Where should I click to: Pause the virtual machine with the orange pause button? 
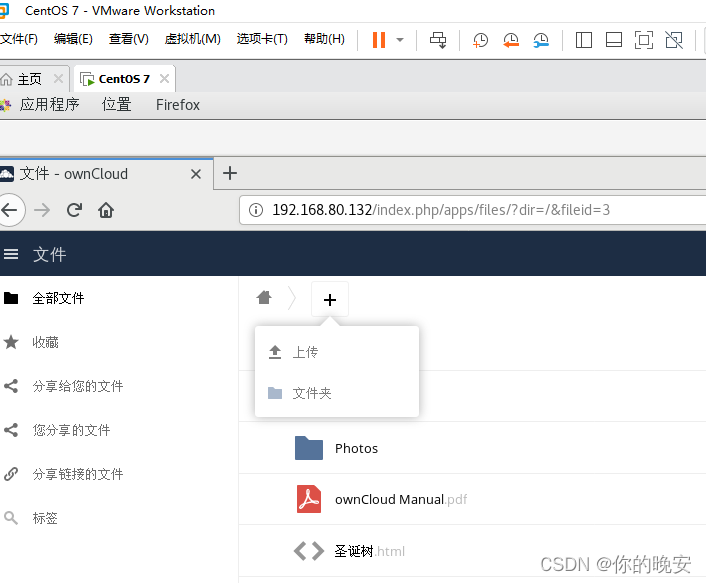(379, 40)
